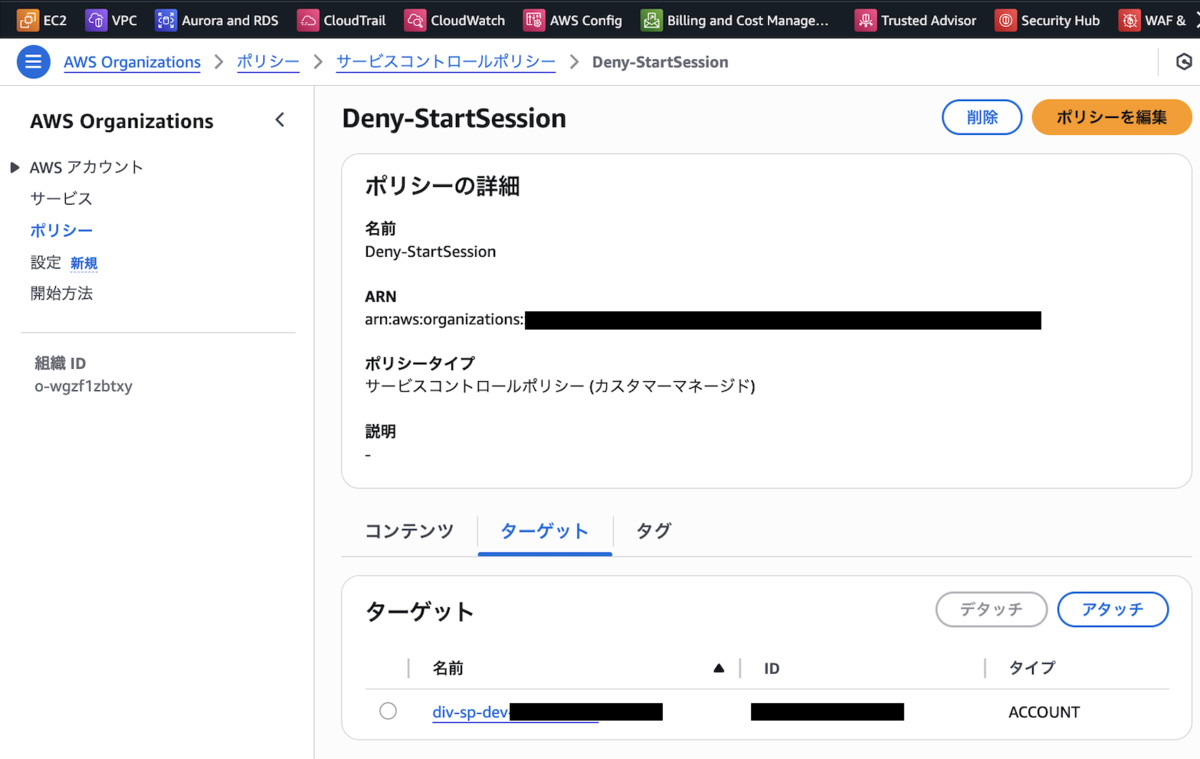Click the 削除 button
Screen dimensions: 1200x759
tap(982, 117)
